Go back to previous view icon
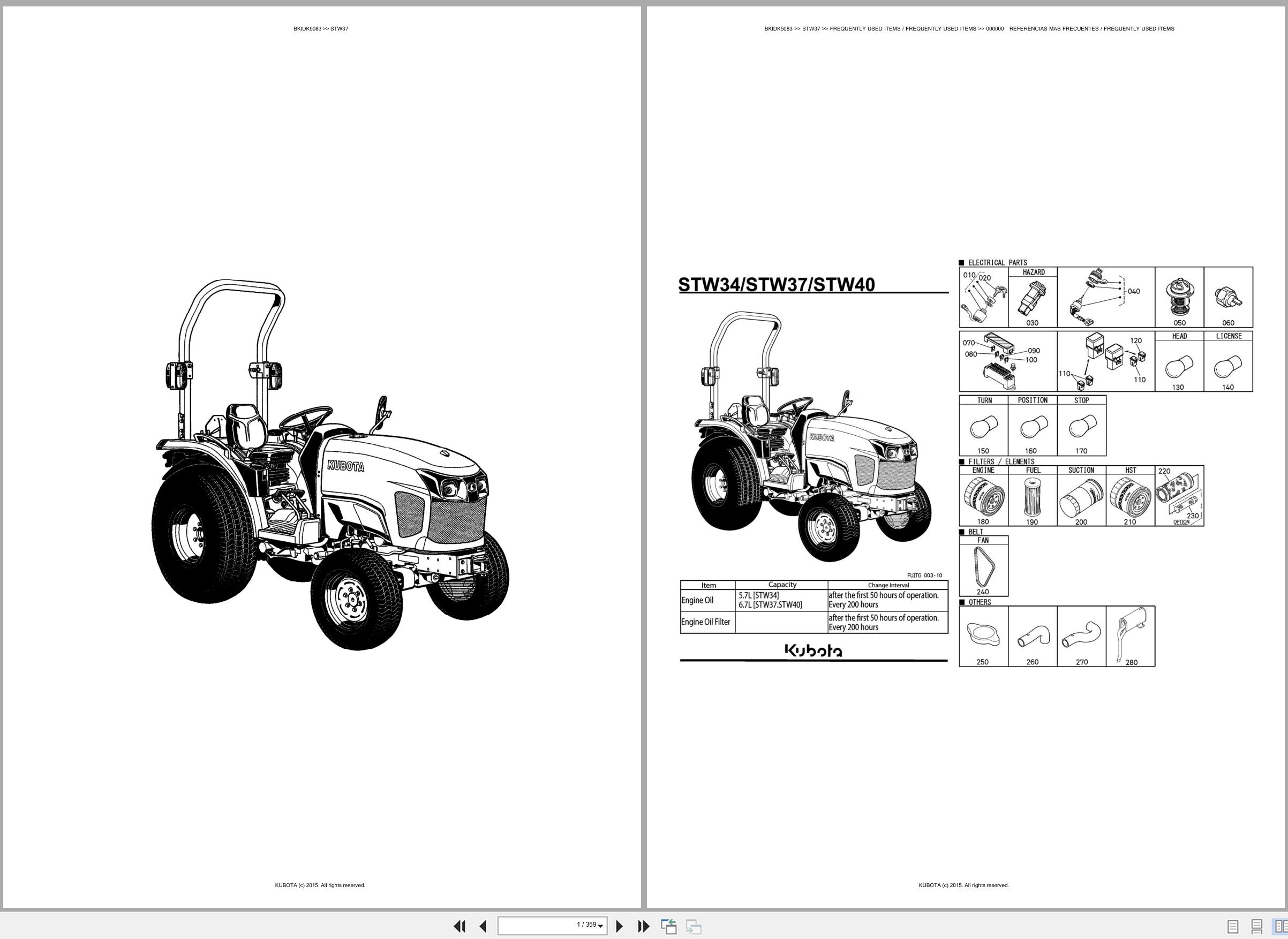The image size is (1288, 939). coord(669,927)
